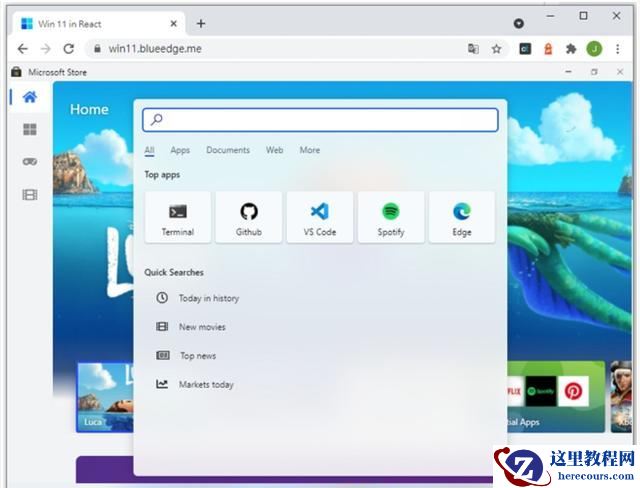The image size is (640, 488).
Task: Click the circular dropdown icon in title bar
Action: pos(519,23)
